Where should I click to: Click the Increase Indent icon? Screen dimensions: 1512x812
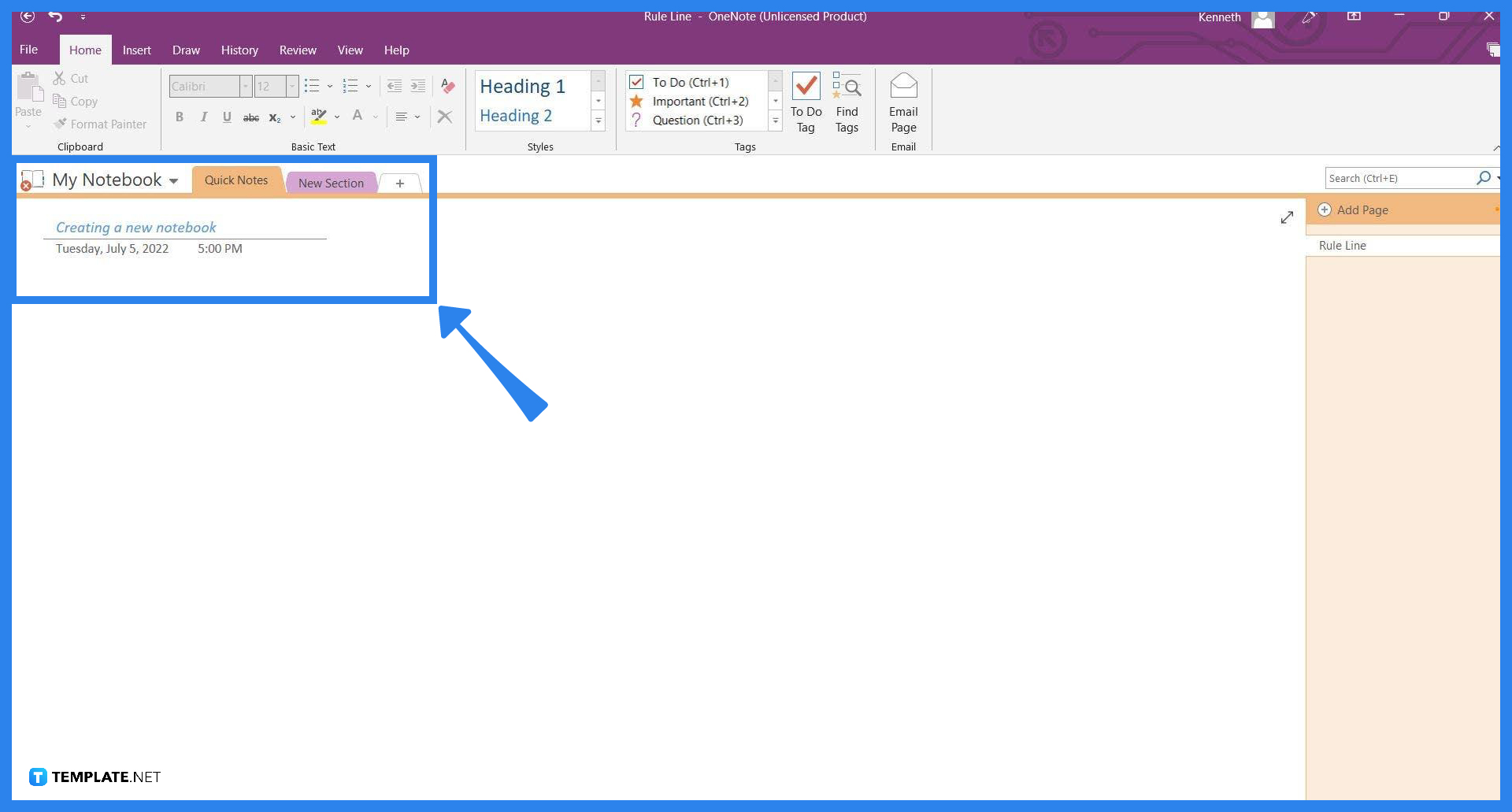pos(418,86)
